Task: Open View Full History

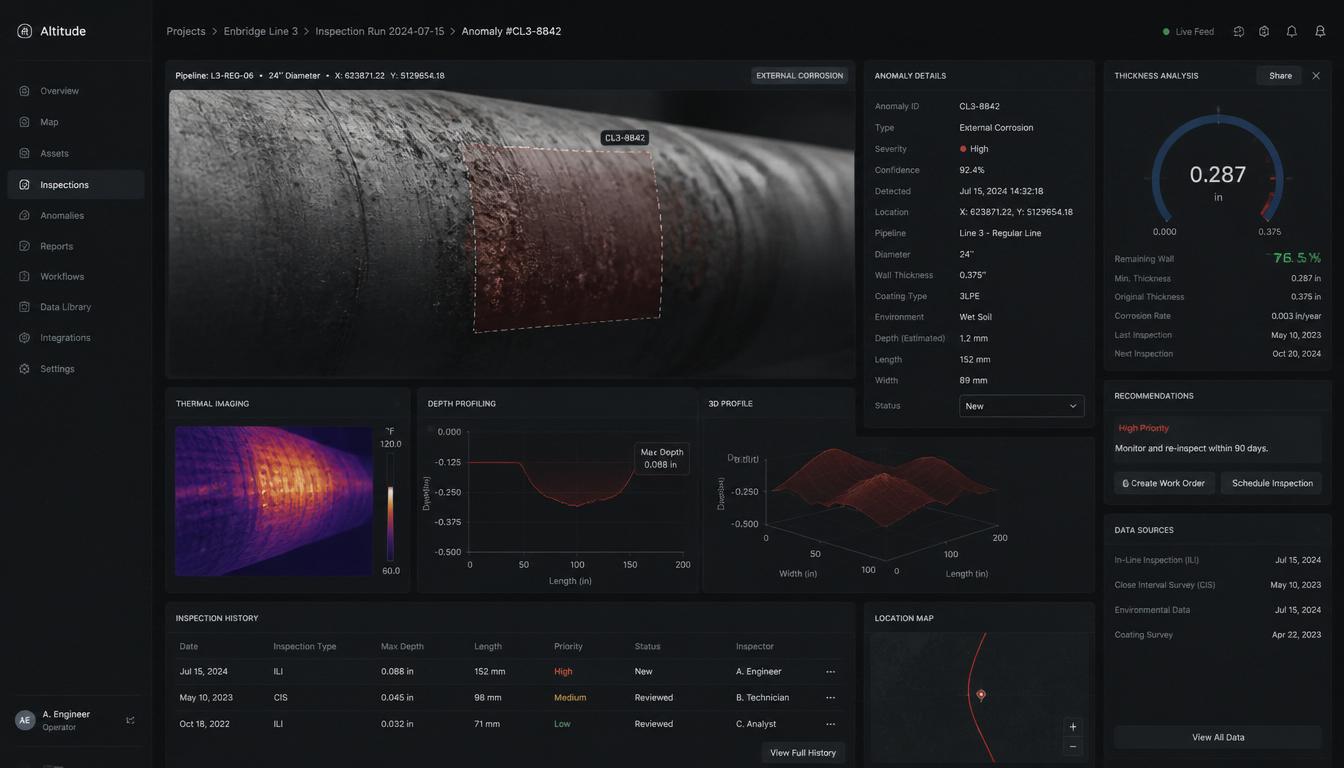Action: point(803,753)
